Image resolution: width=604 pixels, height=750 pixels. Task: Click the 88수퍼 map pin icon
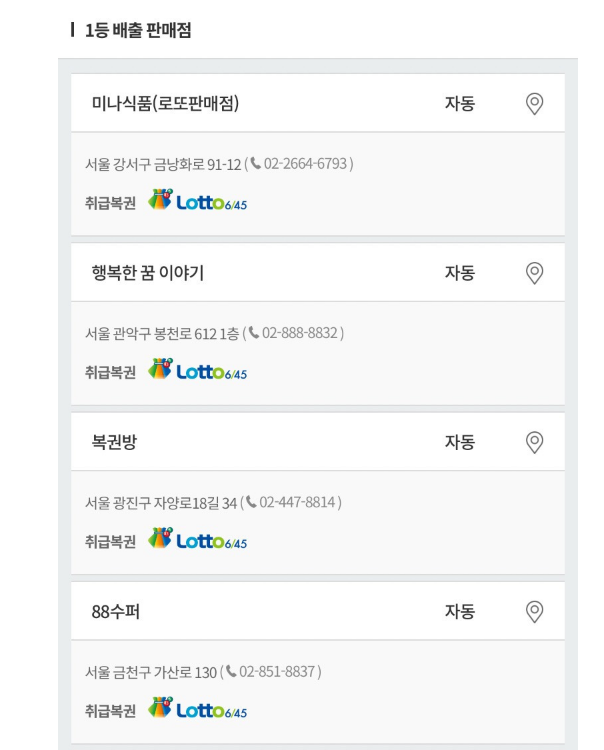pyautogui.click(x=534, y=611)
